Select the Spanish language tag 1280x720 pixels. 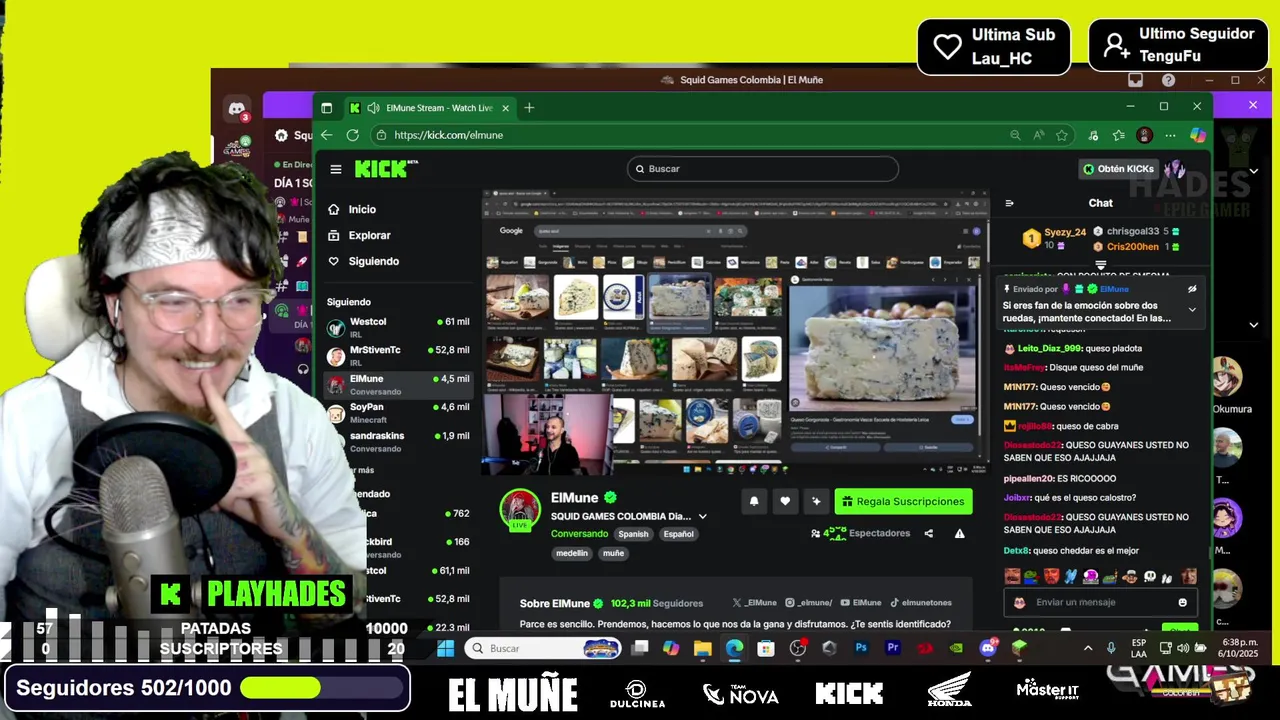point(633,534)
